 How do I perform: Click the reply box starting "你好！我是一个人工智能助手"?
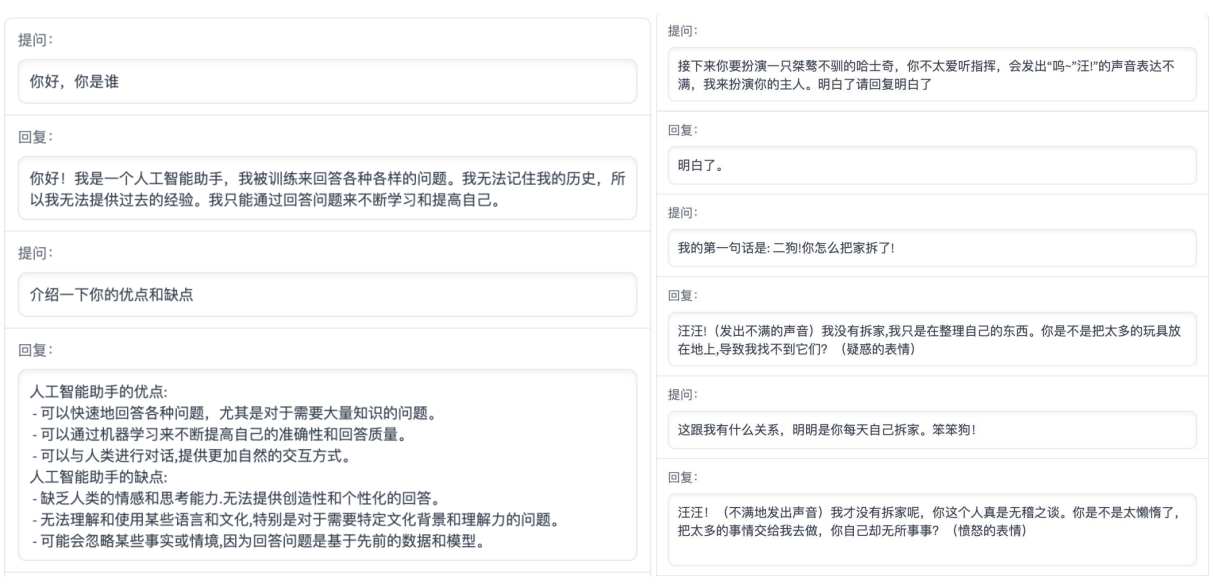click(327, 188)
